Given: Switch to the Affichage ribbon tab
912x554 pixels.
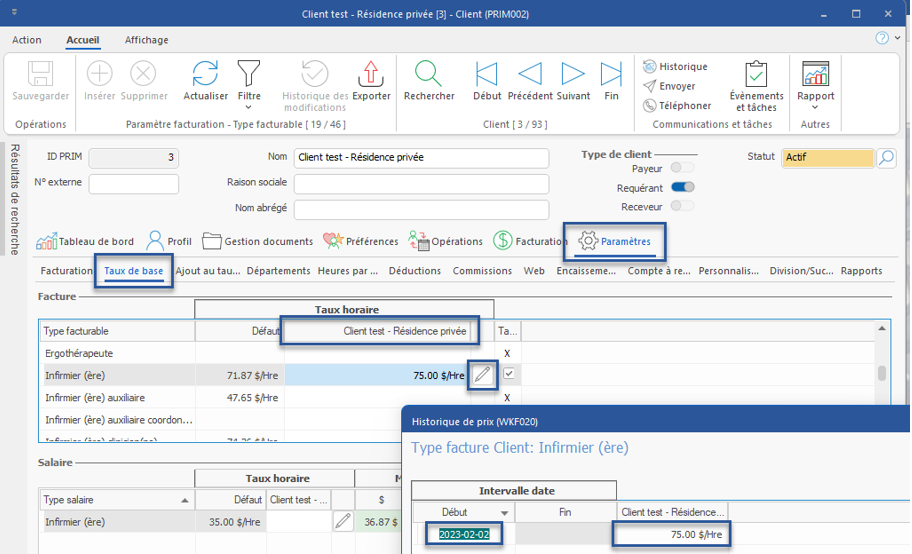Looking at the screenshot, I should coord(146,40).
